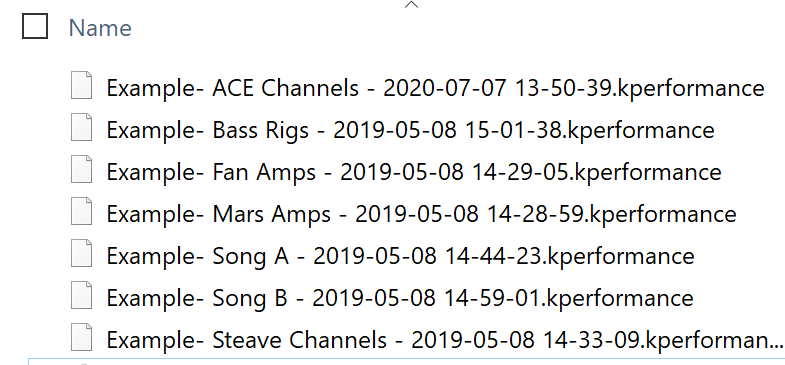Select Example- Song A kperformance file name
This screenshot has width=785, height=365.
[x=401, y=257]
